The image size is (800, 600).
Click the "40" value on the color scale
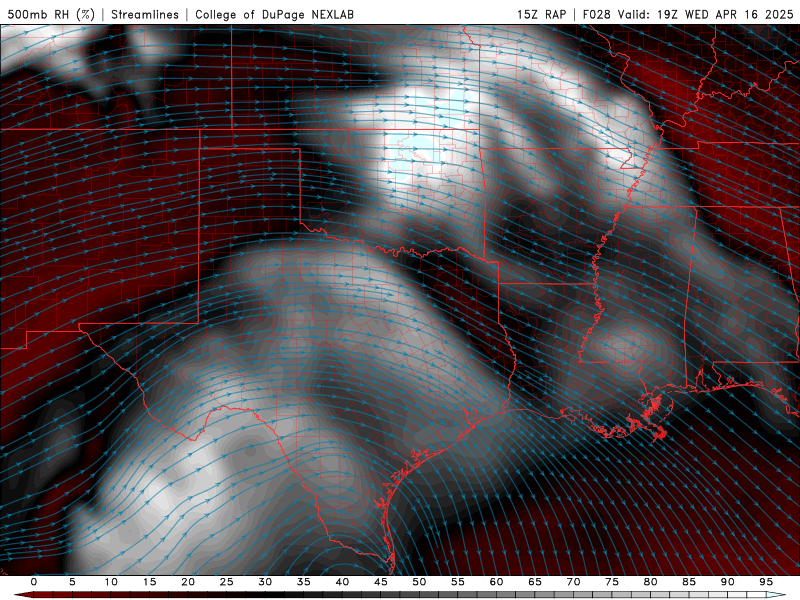click(342, 582)
